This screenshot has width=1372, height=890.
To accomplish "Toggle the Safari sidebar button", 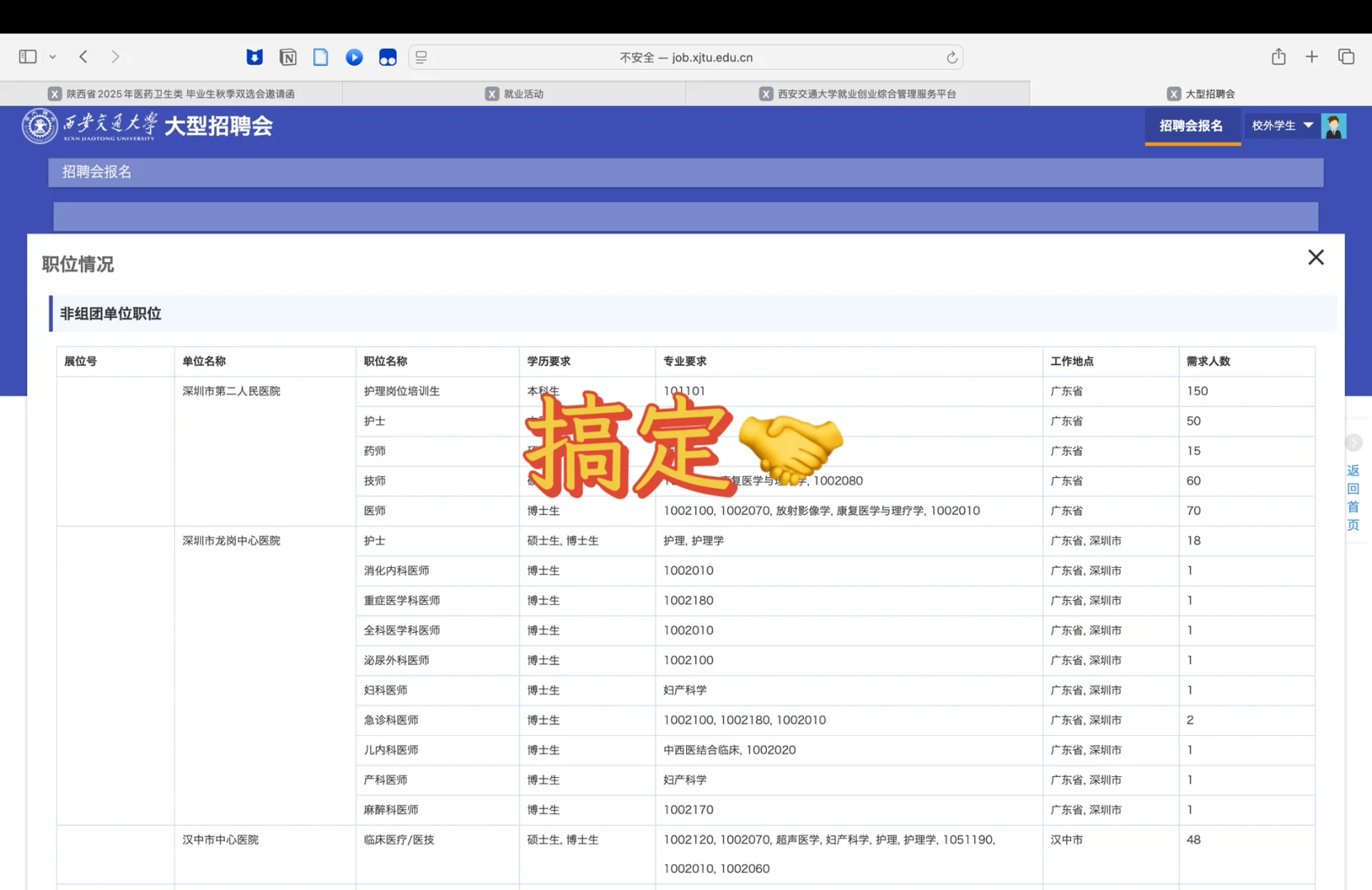I will [x=28, y=57].
